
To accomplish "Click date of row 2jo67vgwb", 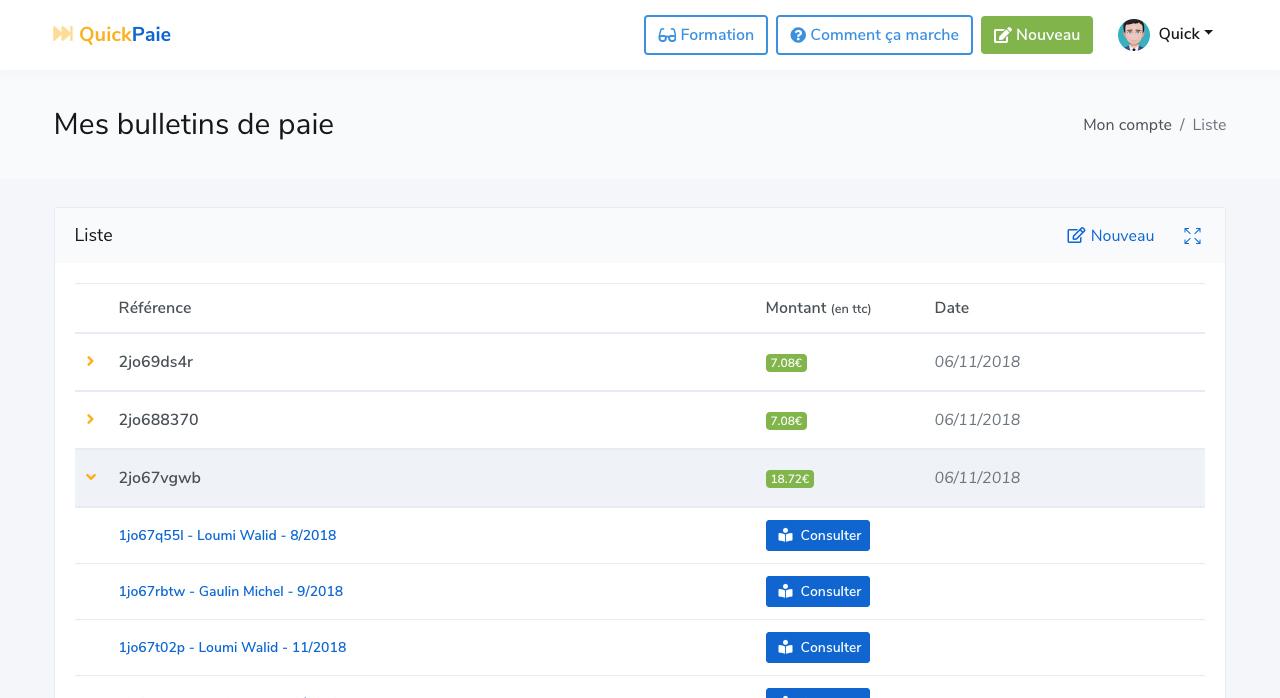I will click(978, 478).
